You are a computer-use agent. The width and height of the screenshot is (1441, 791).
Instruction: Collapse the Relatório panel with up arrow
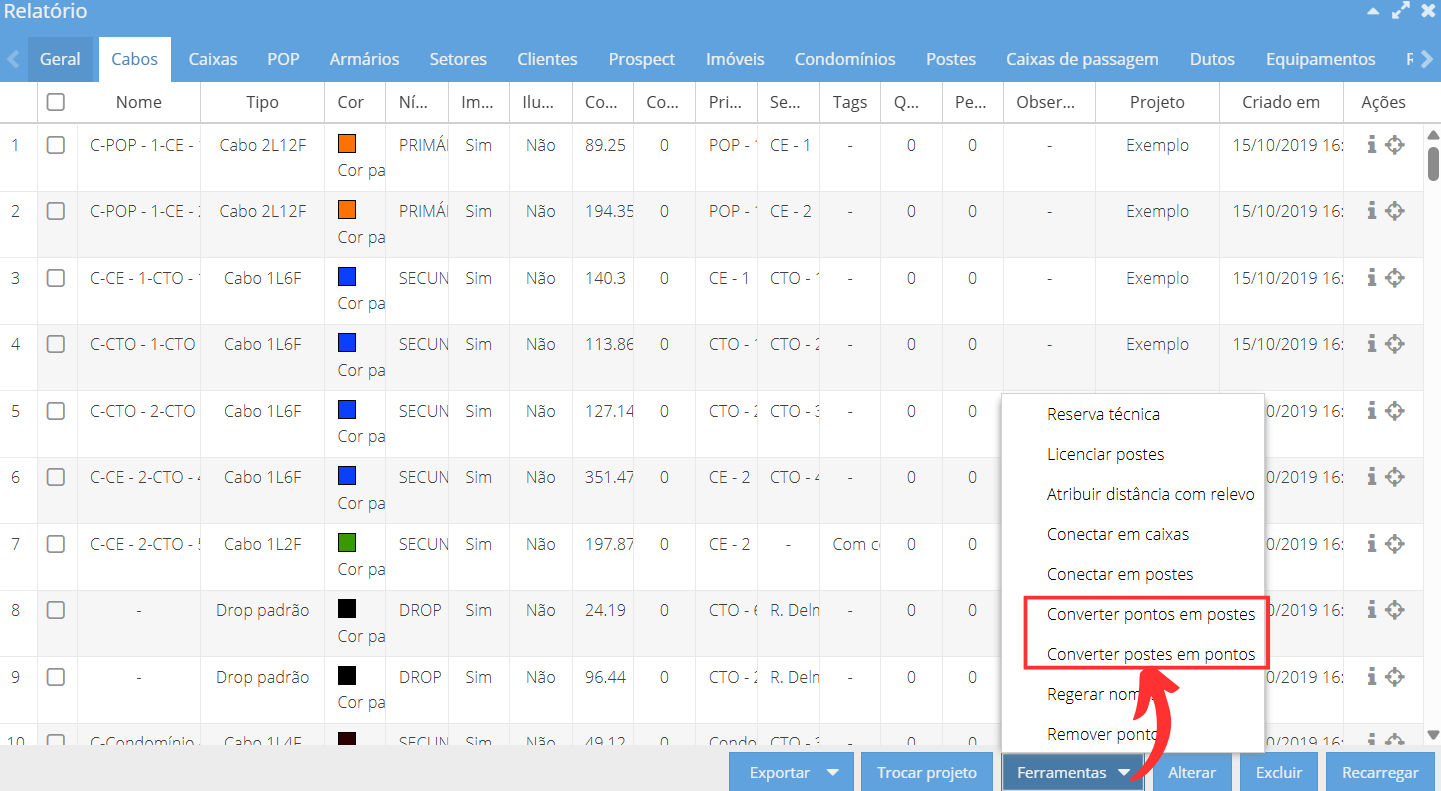pyautogui.click(x=1372, y=12)
